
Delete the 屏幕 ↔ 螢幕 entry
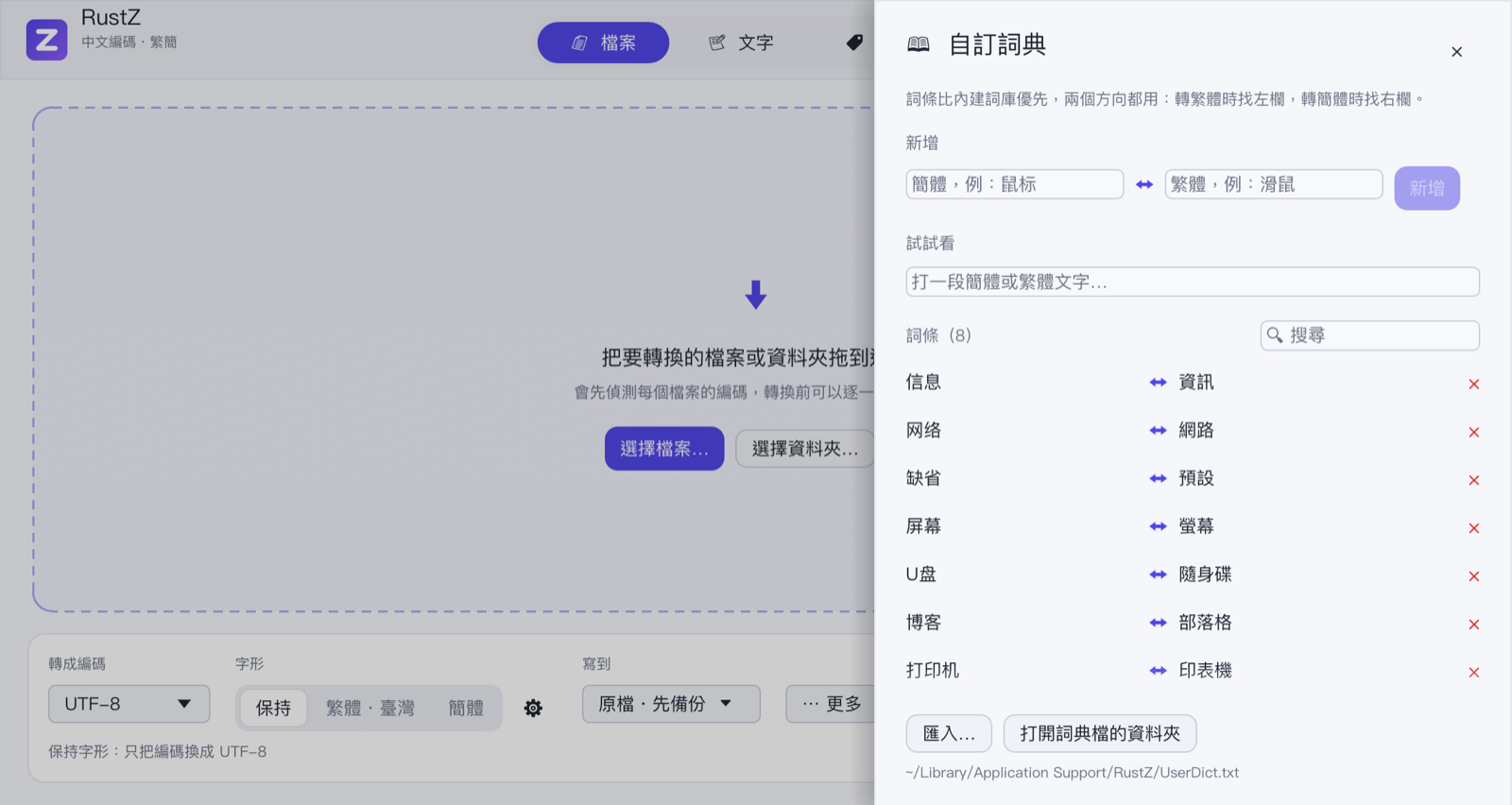pos(1473,528)
